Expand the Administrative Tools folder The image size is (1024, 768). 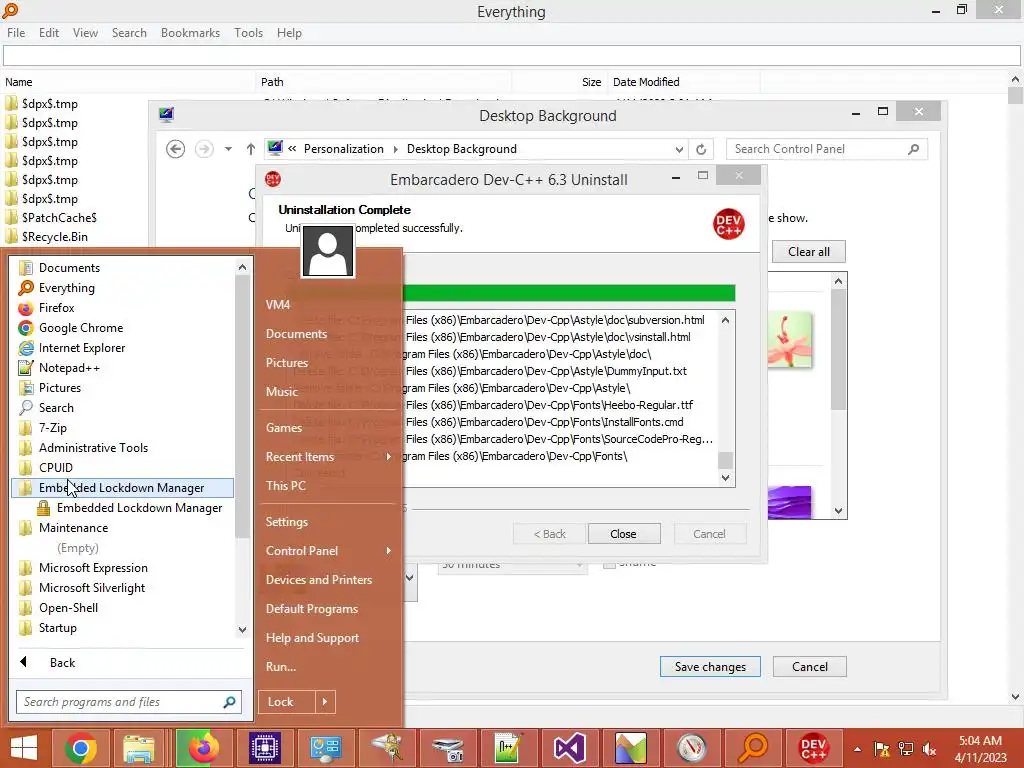click(122, 448)
